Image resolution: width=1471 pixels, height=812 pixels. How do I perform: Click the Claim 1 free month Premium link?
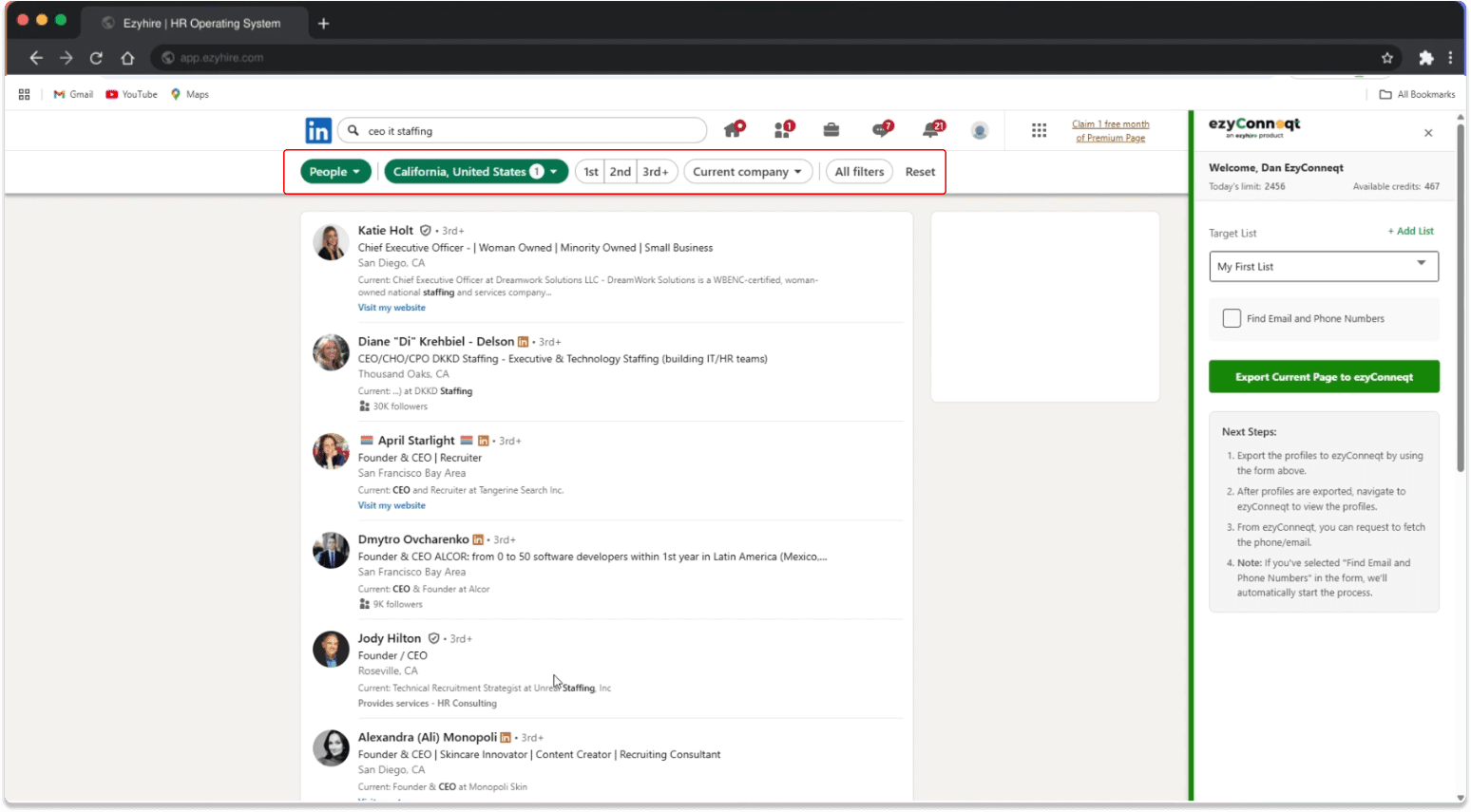point(1110,131)
